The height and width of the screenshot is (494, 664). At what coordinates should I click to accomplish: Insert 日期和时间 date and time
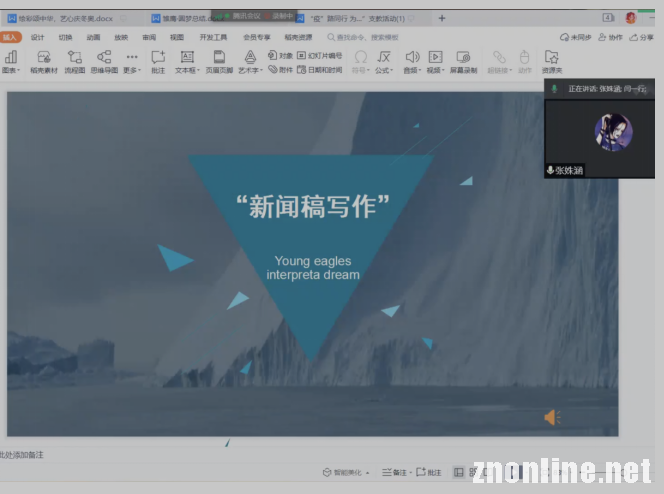click(320, 70)
